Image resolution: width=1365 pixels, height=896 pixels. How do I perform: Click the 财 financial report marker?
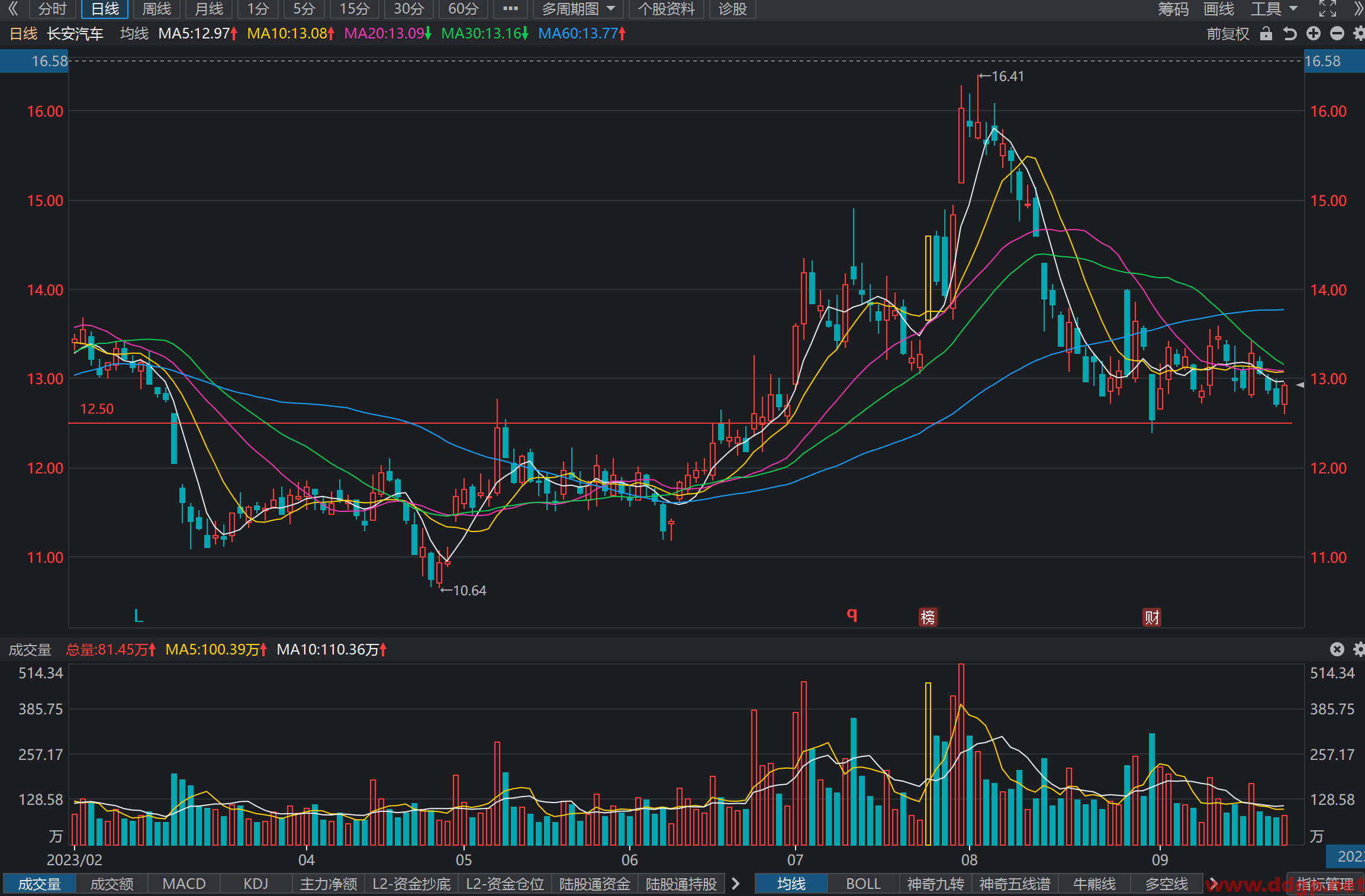click(x=1151, y=617)
